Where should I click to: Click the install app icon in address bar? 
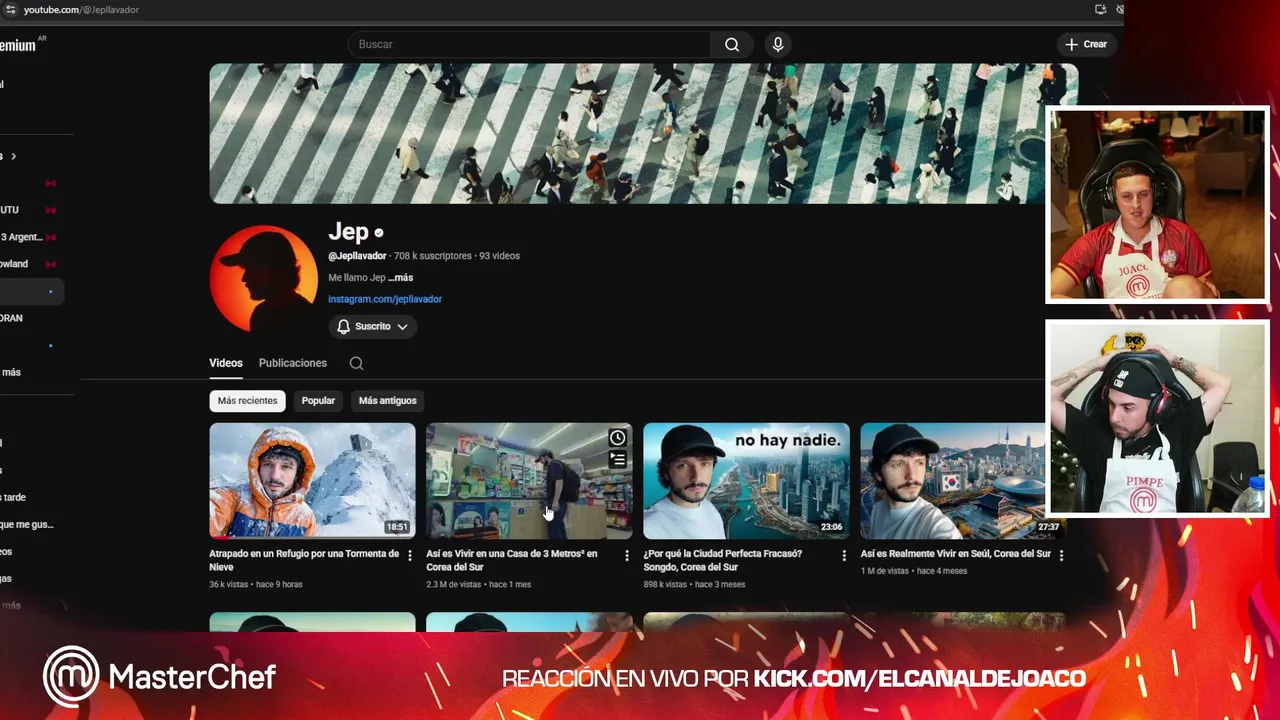pyautogui.click(x=1100, y=9)
